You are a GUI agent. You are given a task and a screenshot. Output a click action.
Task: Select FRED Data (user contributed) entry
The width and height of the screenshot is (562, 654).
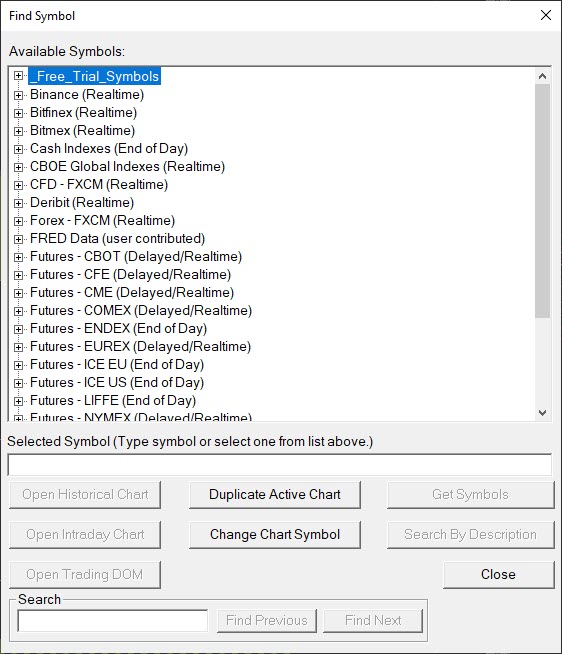pos(117,239)
